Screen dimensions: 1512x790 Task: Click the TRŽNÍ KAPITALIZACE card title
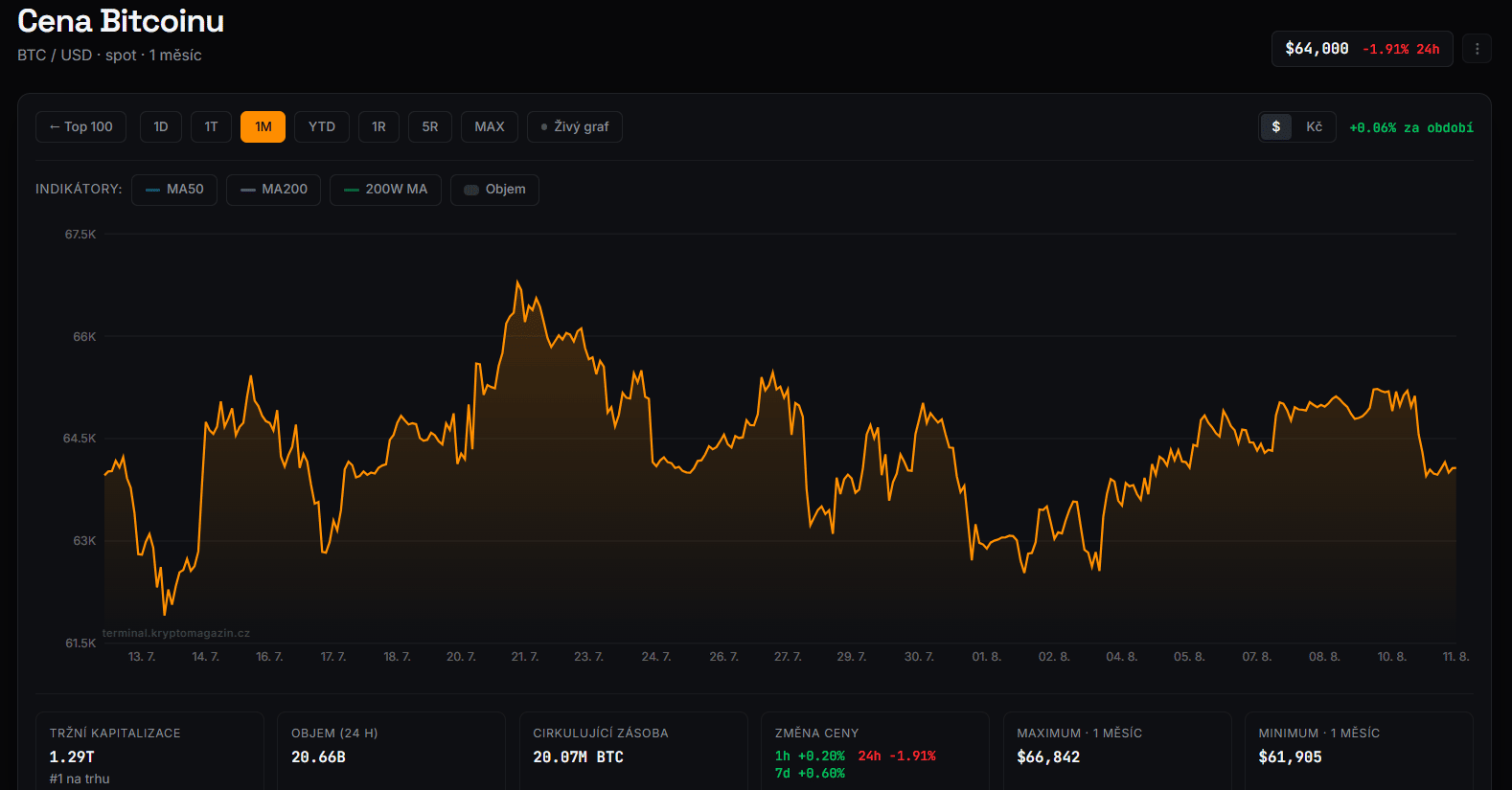pos(115,733)
